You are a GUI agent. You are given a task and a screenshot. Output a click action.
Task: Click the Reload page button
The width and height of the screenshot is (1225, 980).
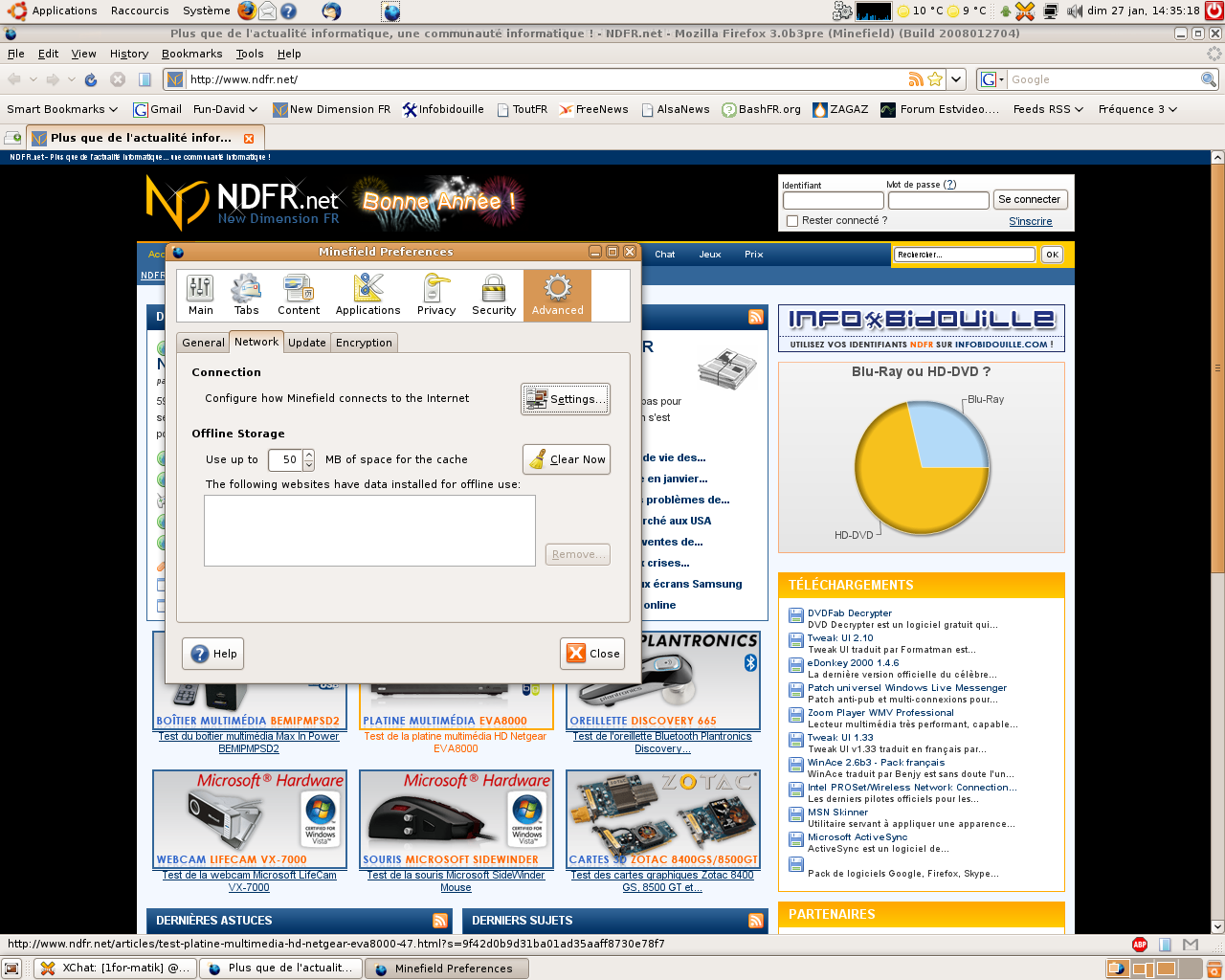(x=91, y=79)
